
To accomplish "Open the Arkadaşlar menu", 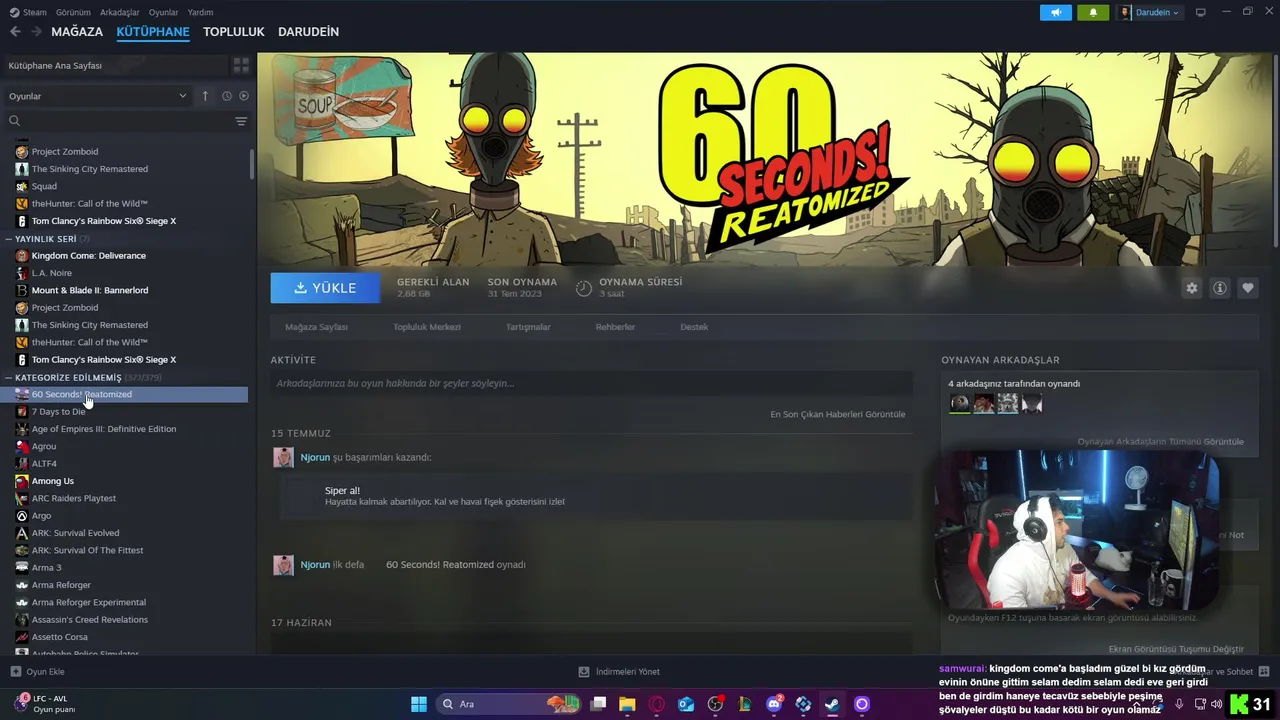I will point(120,12).
